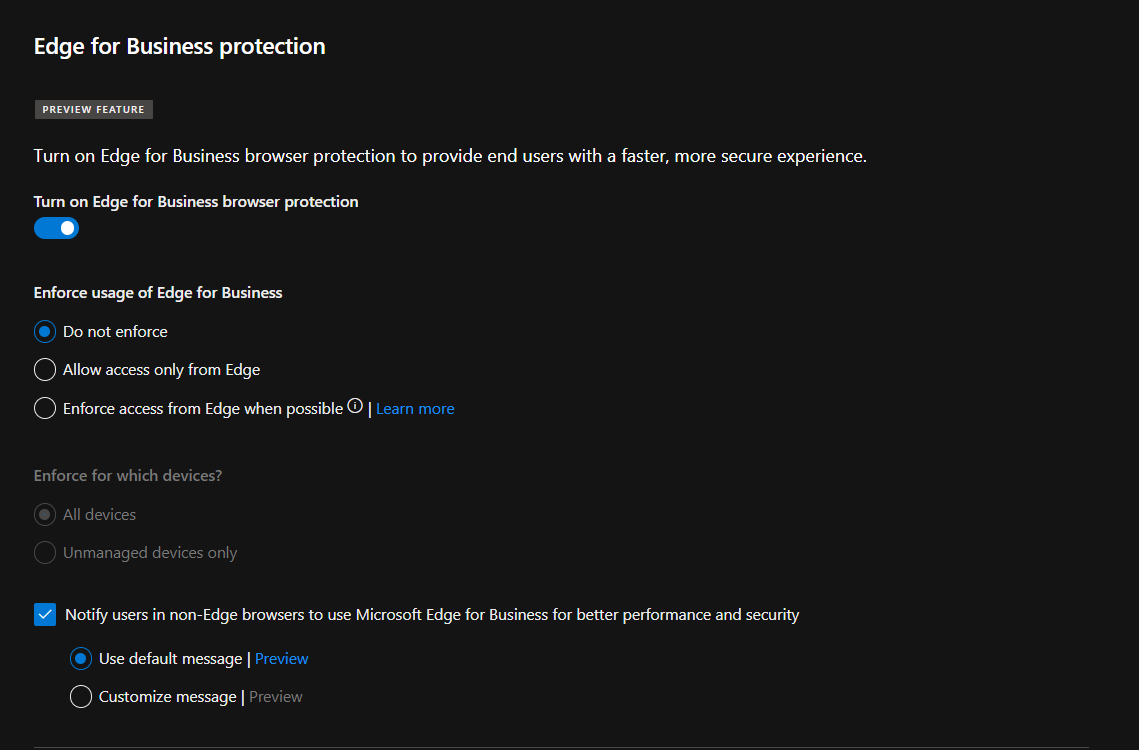
Task: Click the description text about faster, more secure experience
Action: 450,156
